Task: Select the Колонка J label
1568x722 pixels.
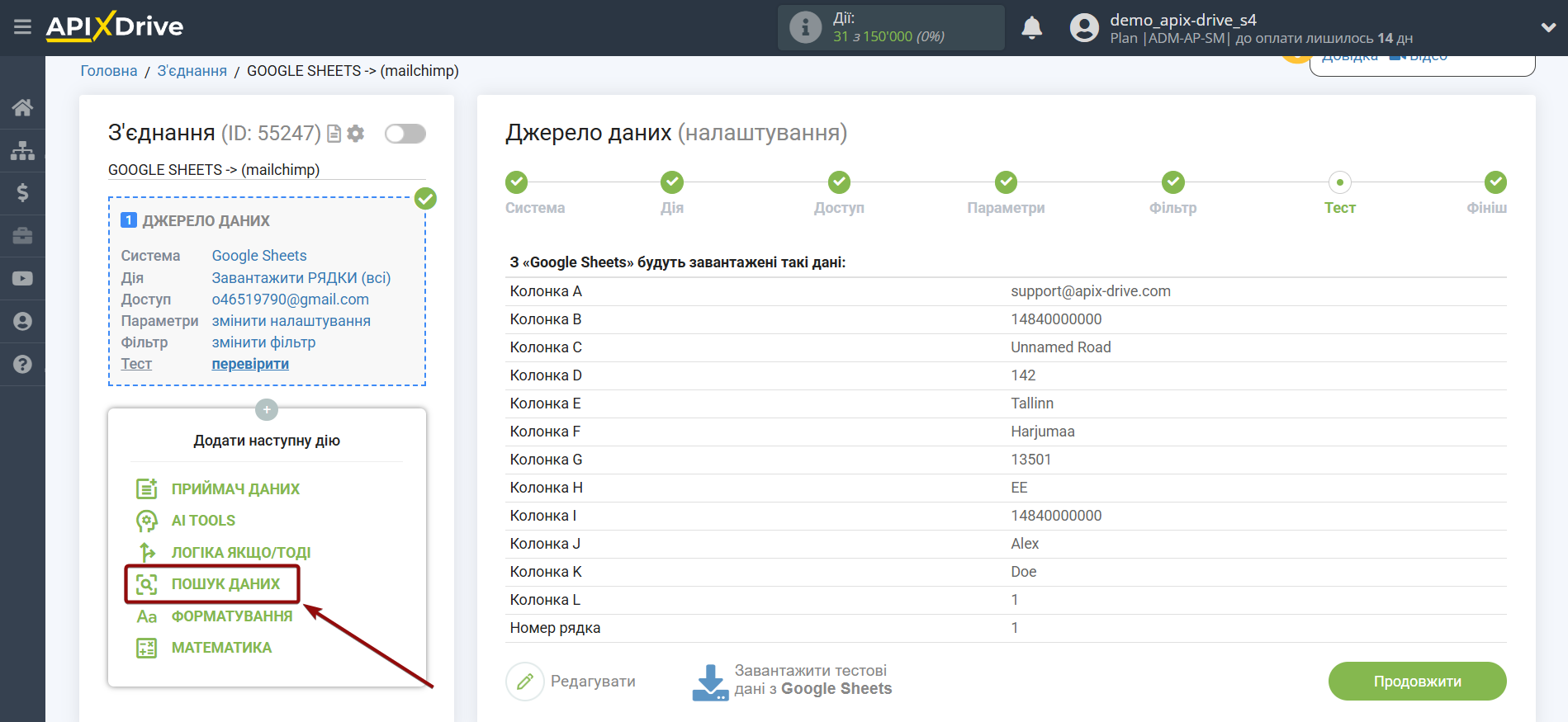Action: (x=545, y=544)
